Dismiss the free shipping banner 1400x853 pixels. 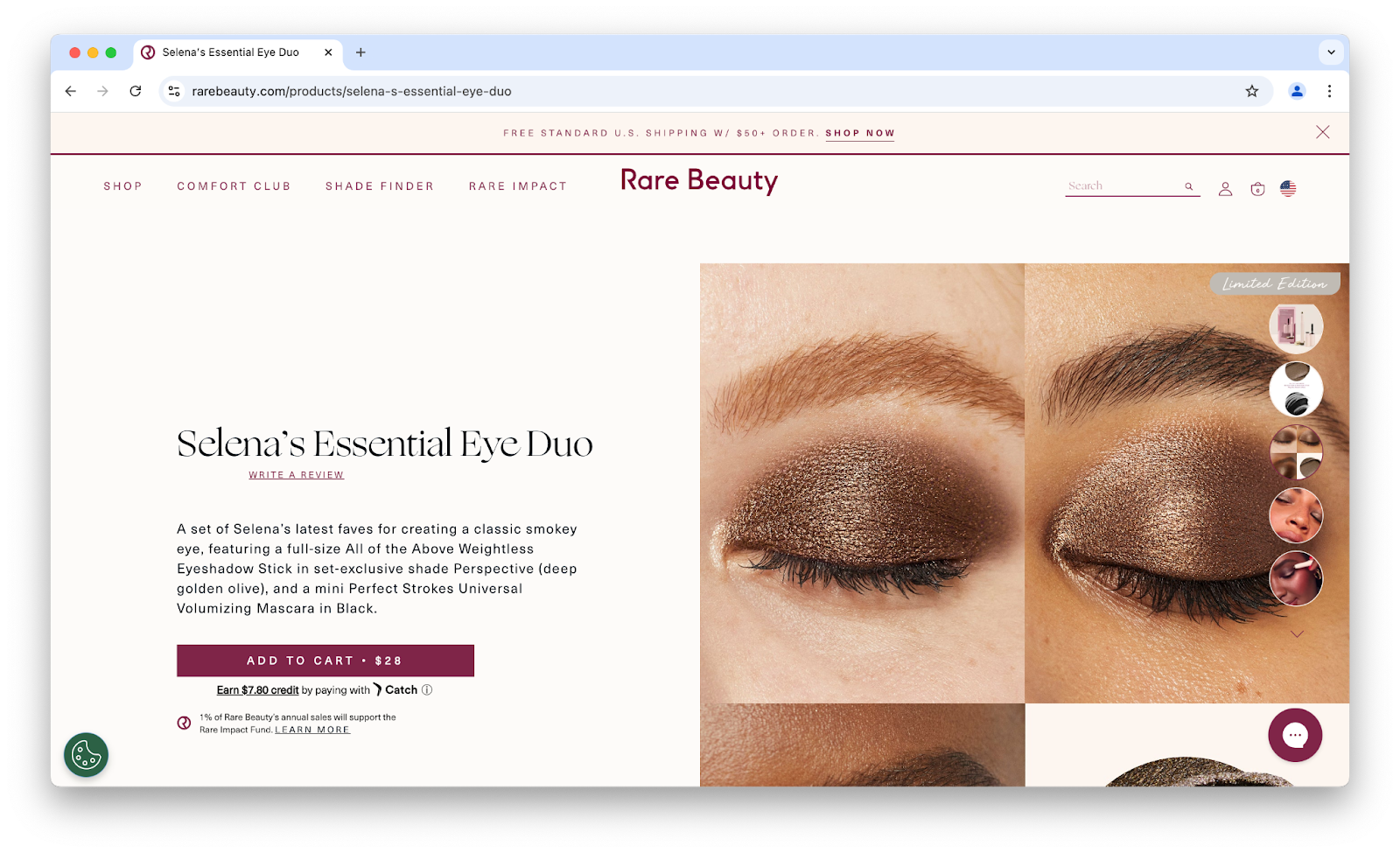1322,132
